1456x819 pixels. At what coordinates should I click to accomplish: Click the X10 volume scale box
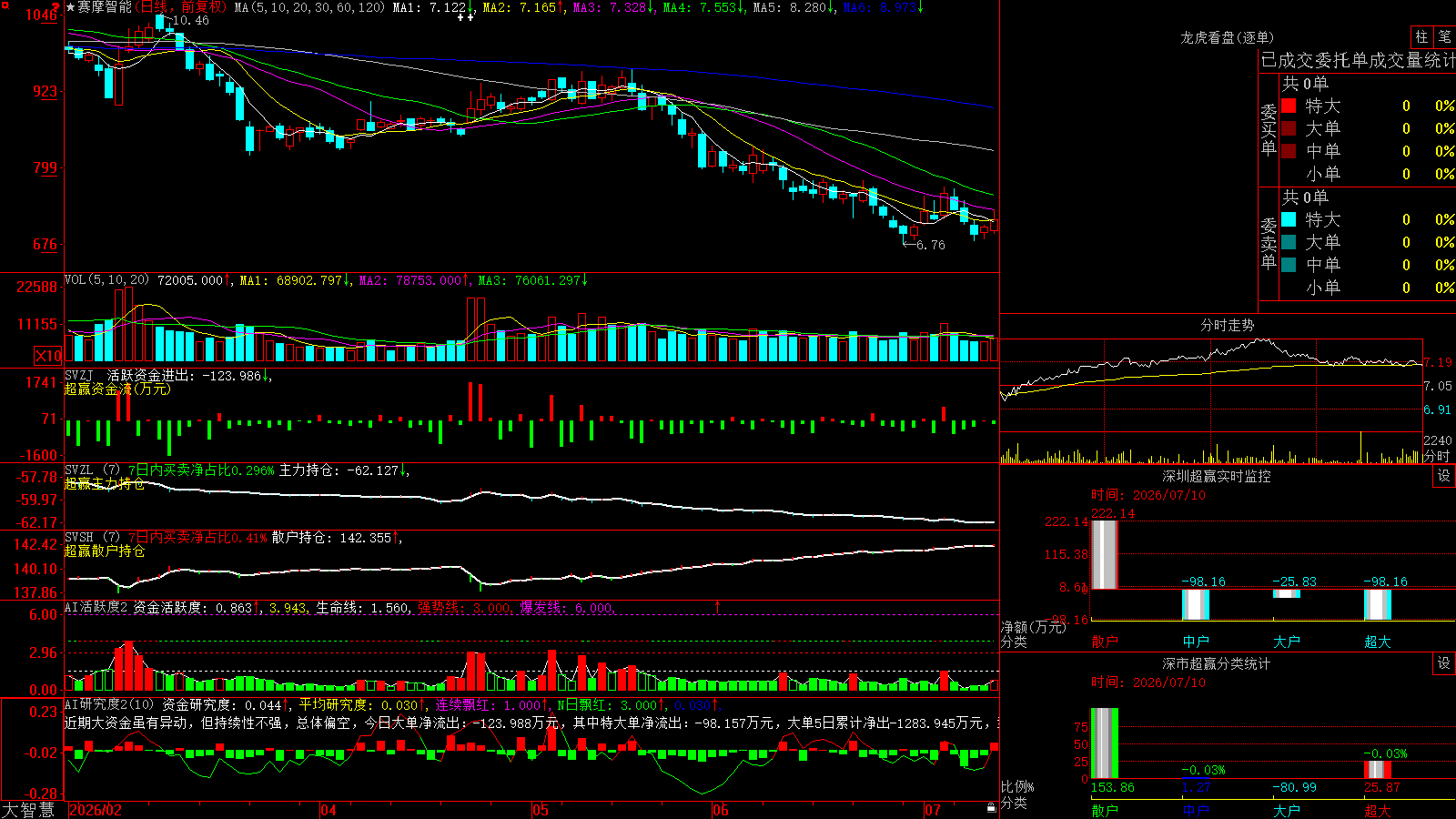48,356
